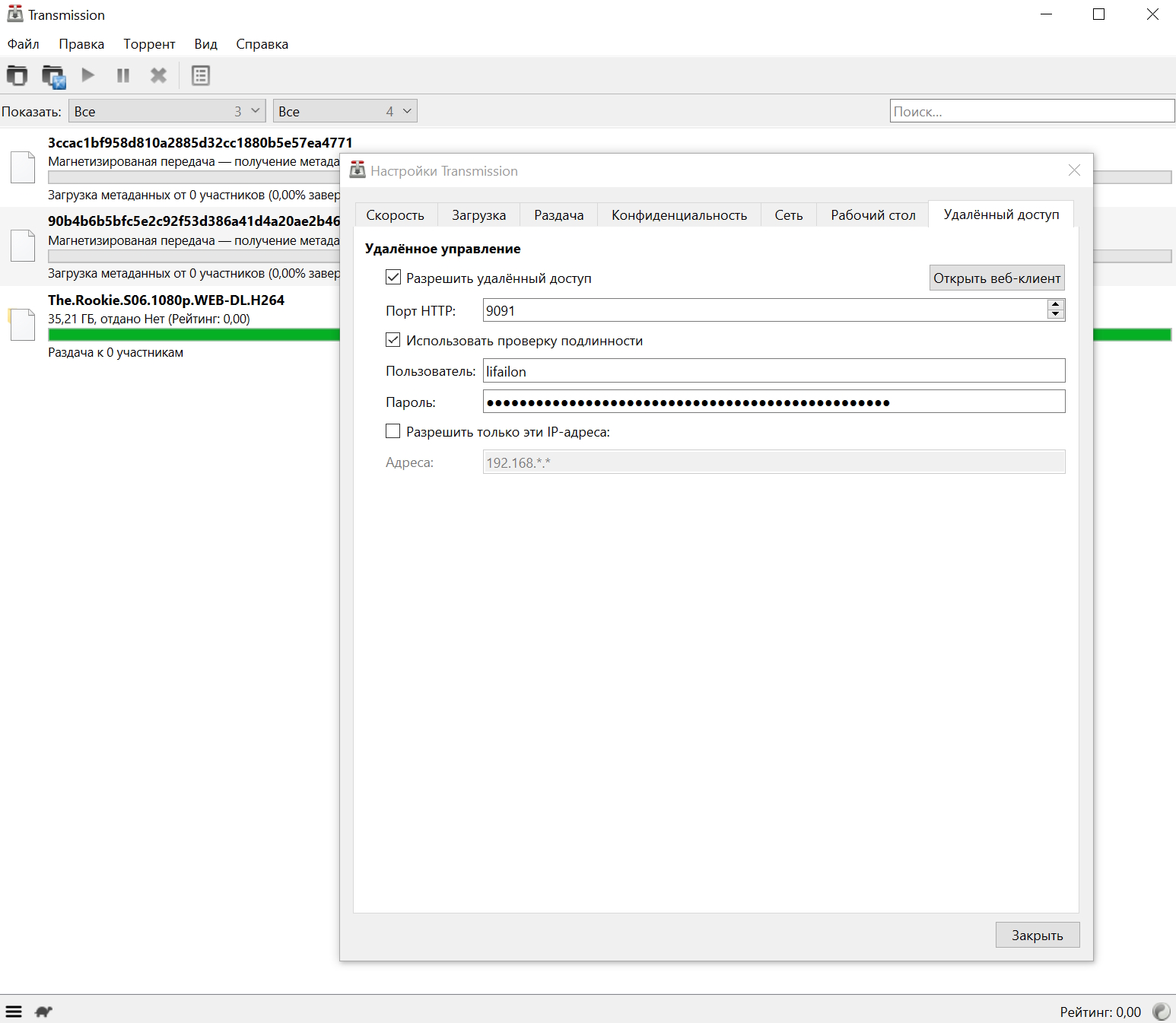
Task: Open a torrent file via toolbar icon
Action: (x=17, y=75)
